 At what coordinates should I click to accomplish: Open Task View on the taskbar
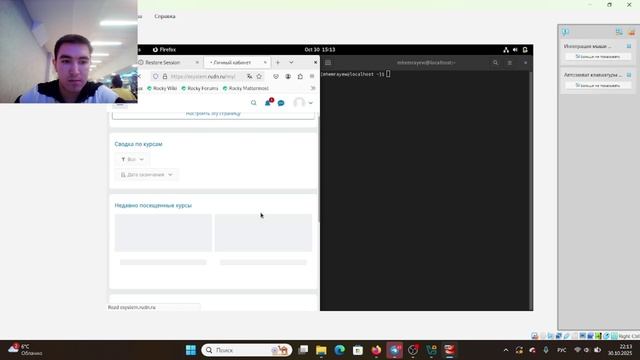coord(303,350)
